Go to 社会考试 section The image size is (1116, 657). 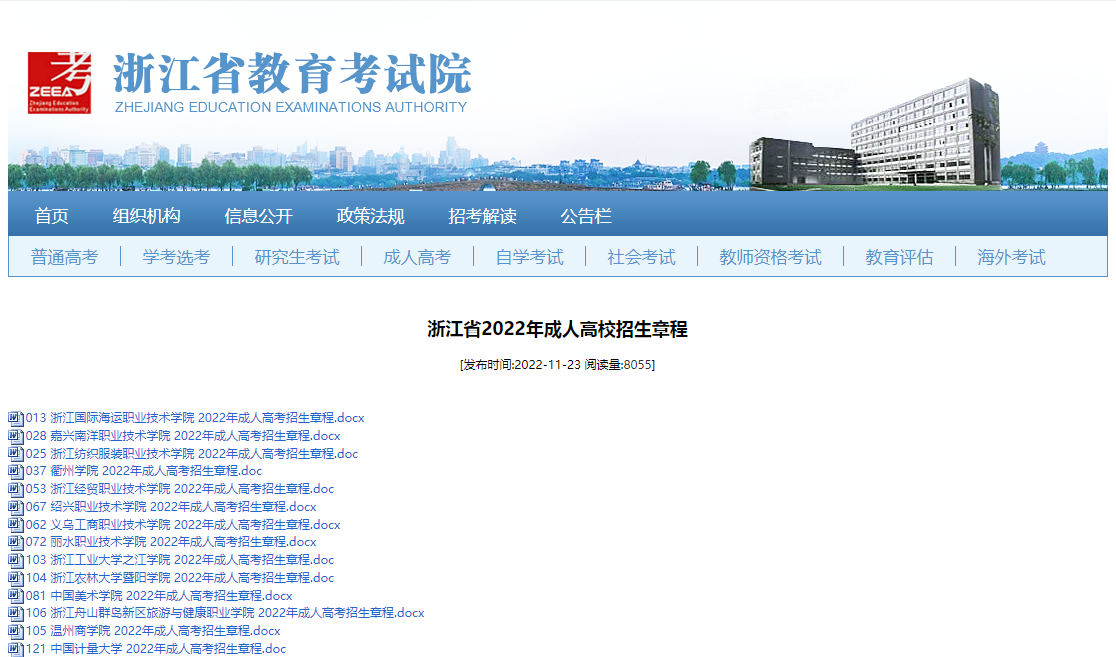coord(641,257)
